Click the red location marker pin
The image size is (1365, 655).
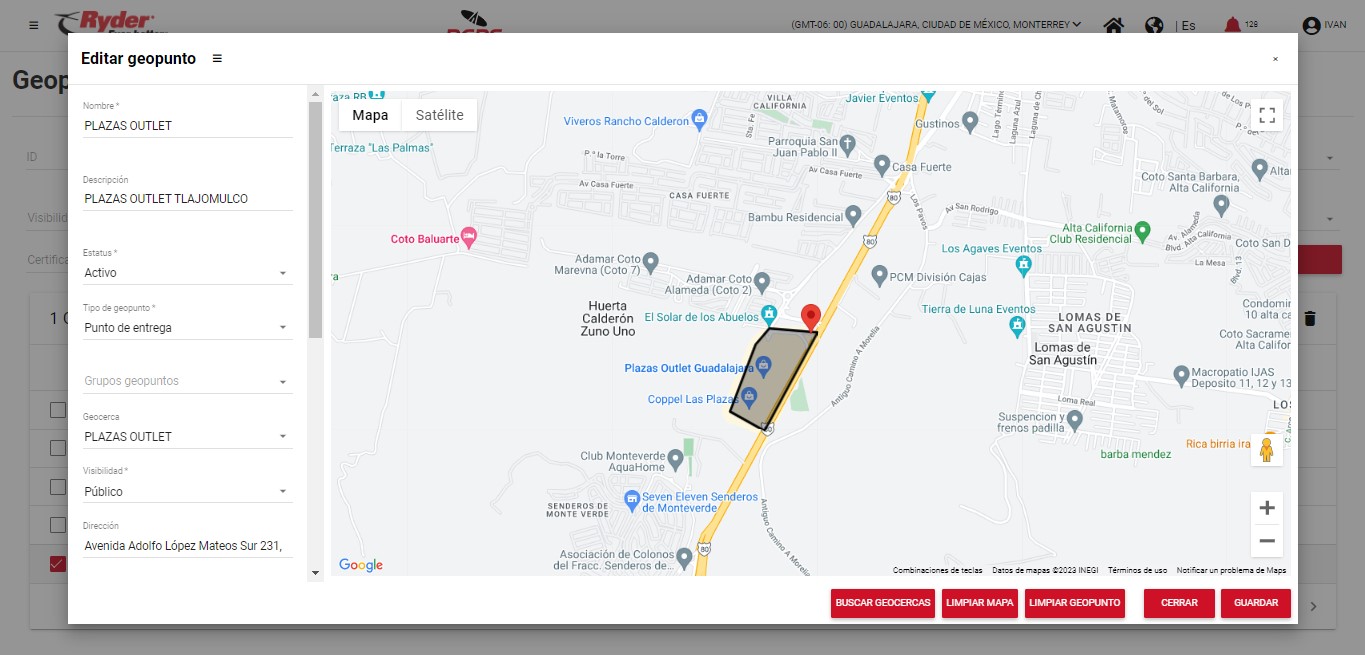tap(811, 316)
